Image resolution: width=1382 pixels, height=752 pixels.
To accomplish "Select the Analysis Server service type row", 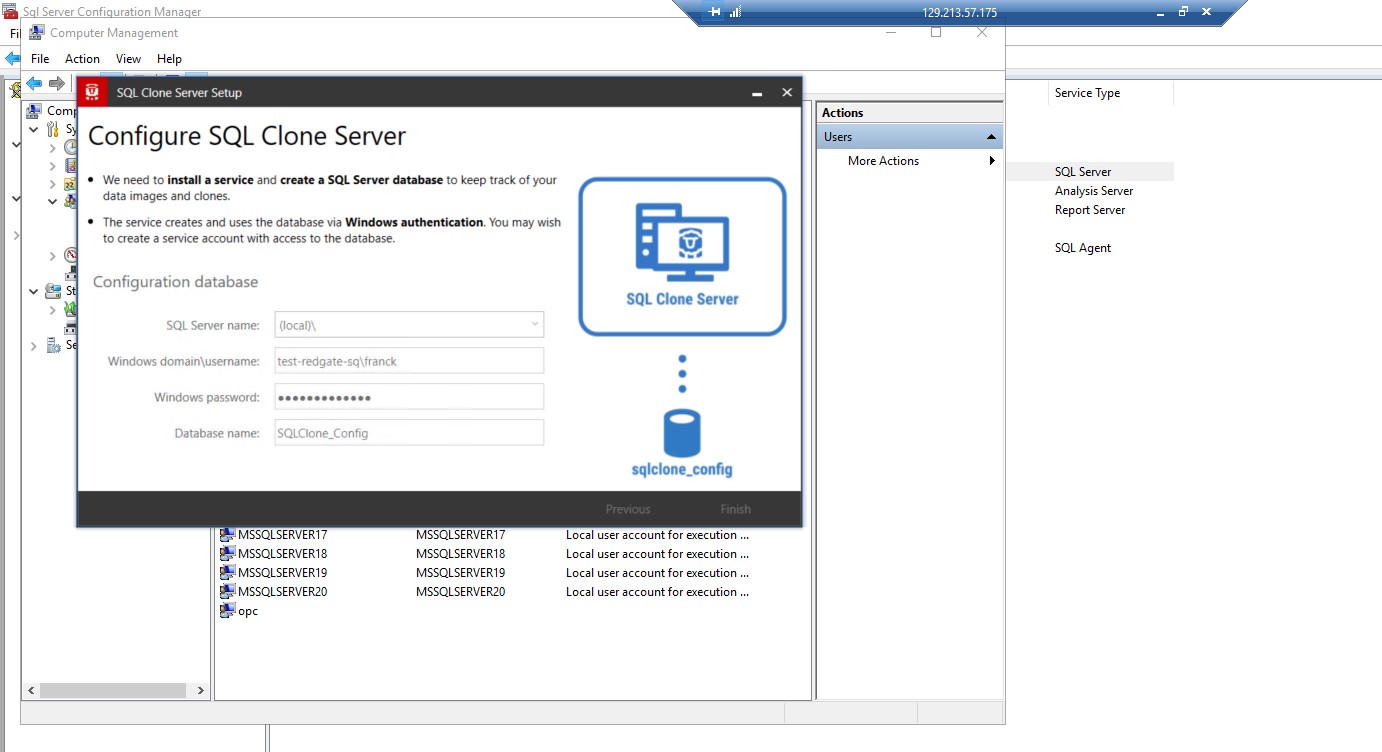I will pyautogui.click(x=1094, y=191).
